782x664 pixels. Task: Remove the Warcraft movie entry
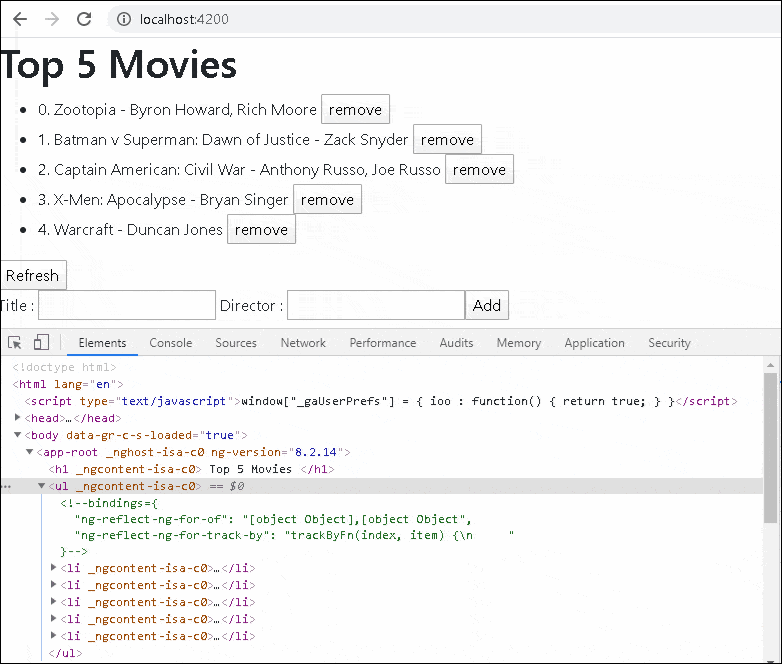pyautogui.click(x=261, y=229)
